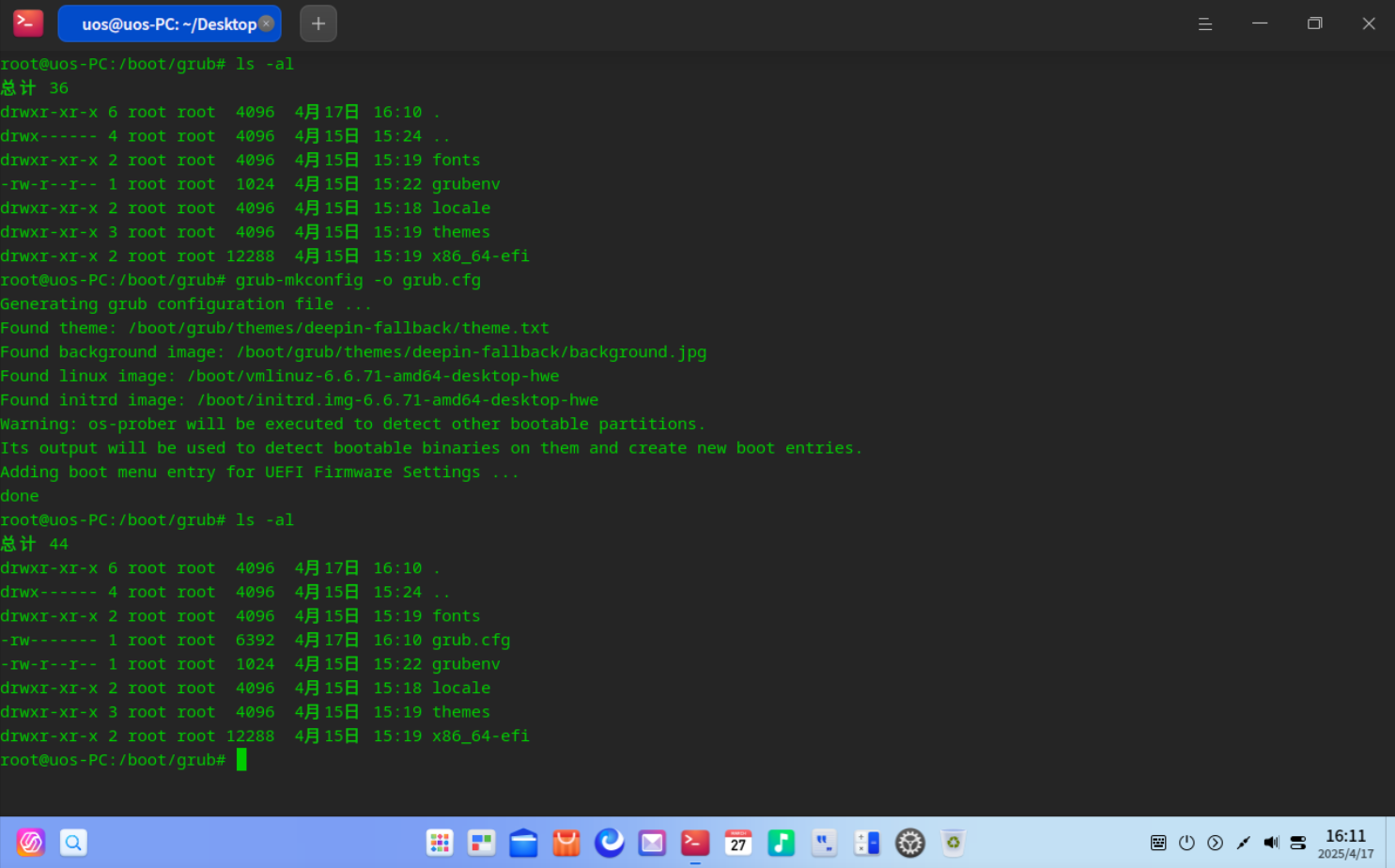Open the calculator from the dock

[x=866, y=843]
